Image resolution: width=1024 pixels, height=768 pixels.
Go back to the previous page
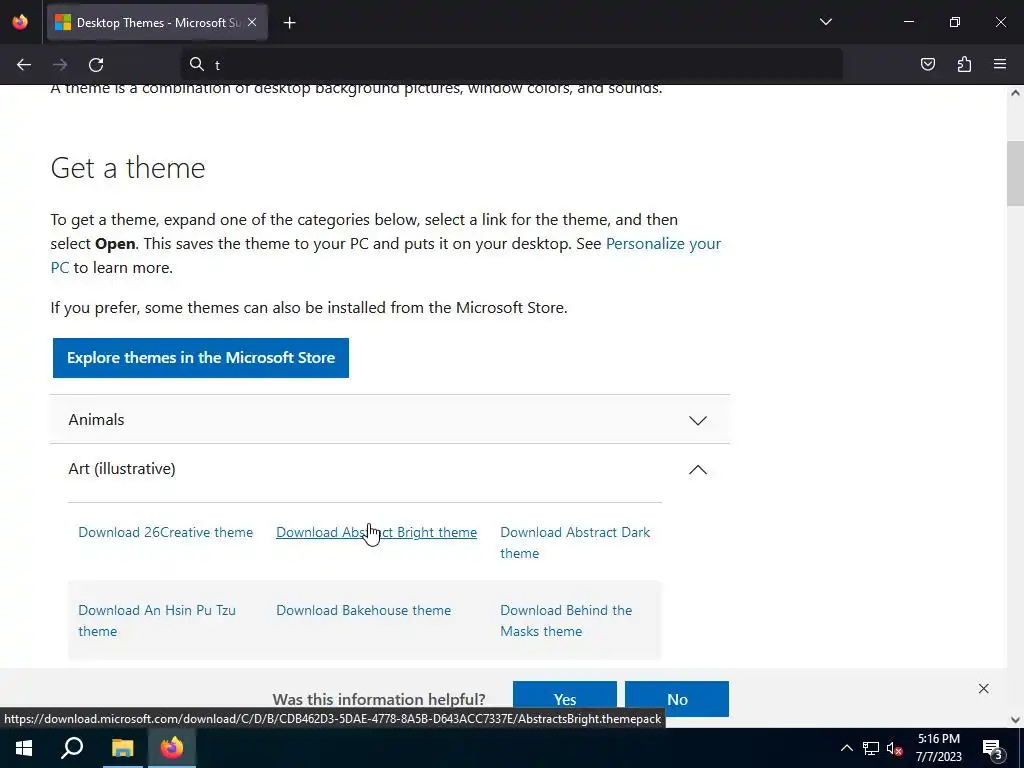click(24, 64)
